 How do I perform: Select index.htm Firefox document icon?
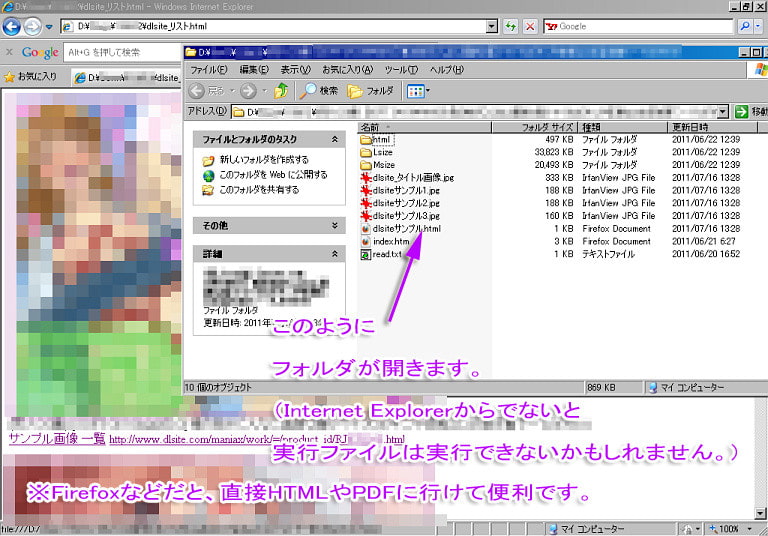365,242
